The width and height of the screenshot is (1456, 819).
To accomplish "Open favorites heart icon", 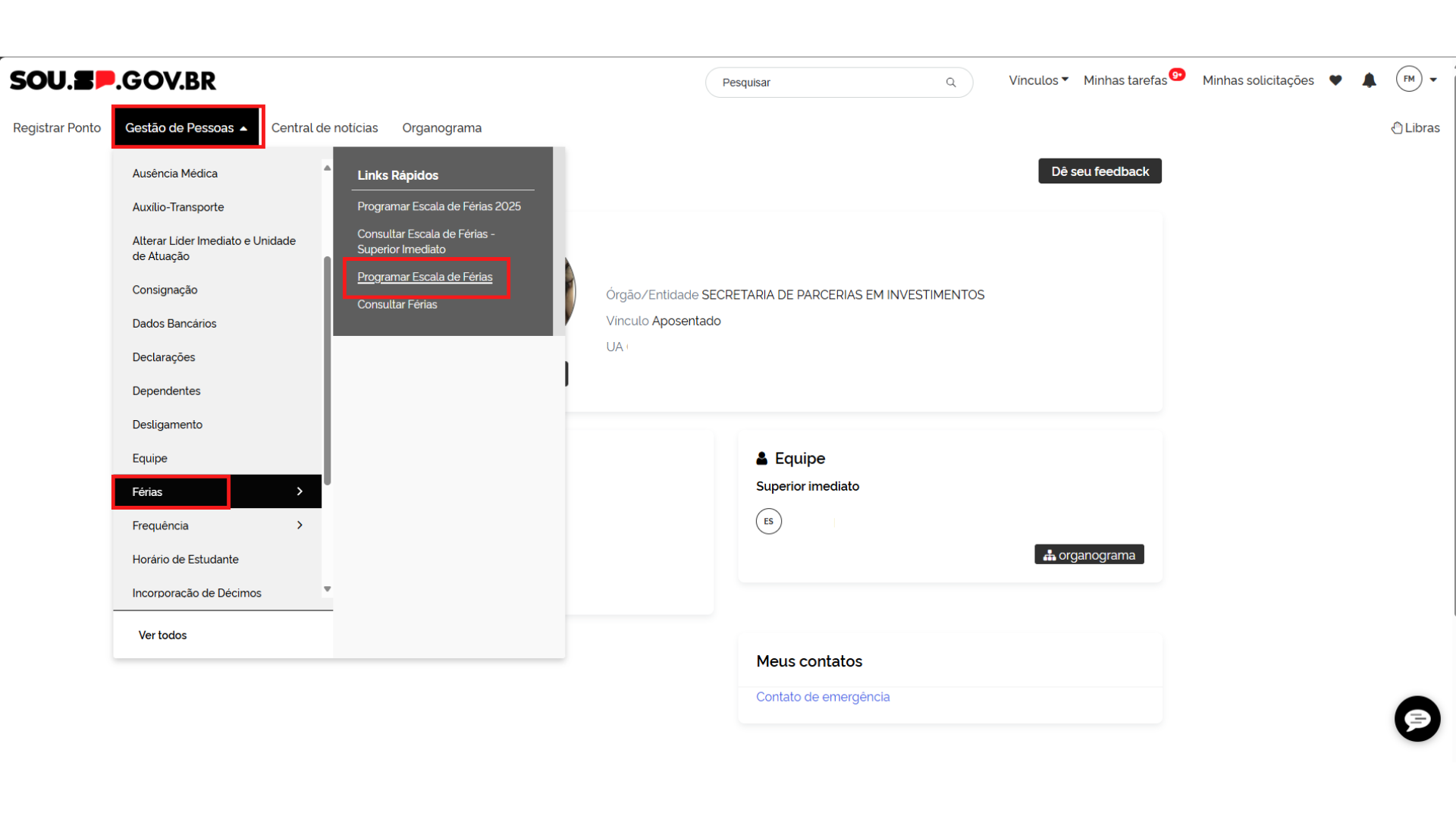I will [x=1335, y=80].
